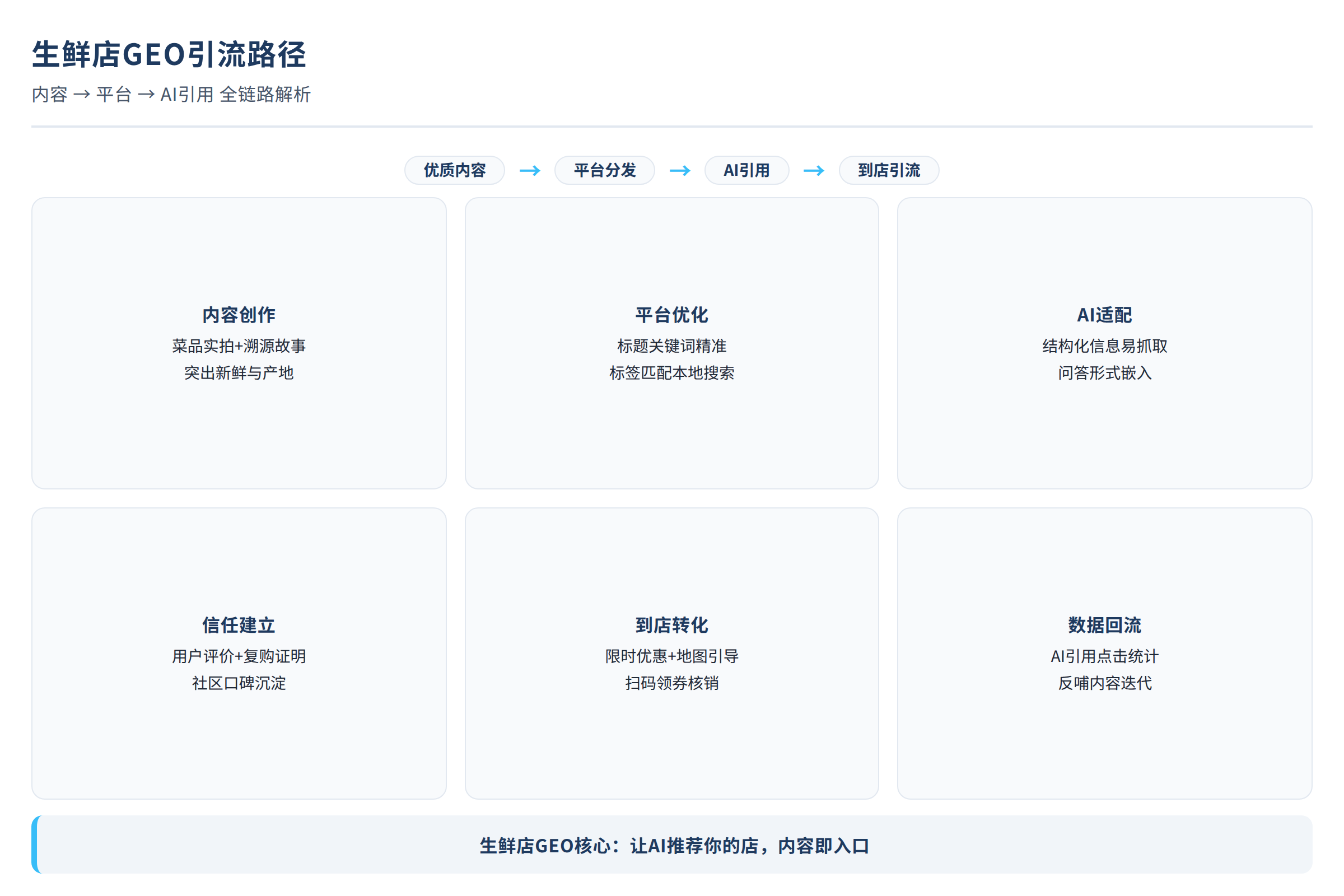Screen dimensions: 1344x896
Task: Click the text 标题关键词精准
Action: [x=671, y=346]
